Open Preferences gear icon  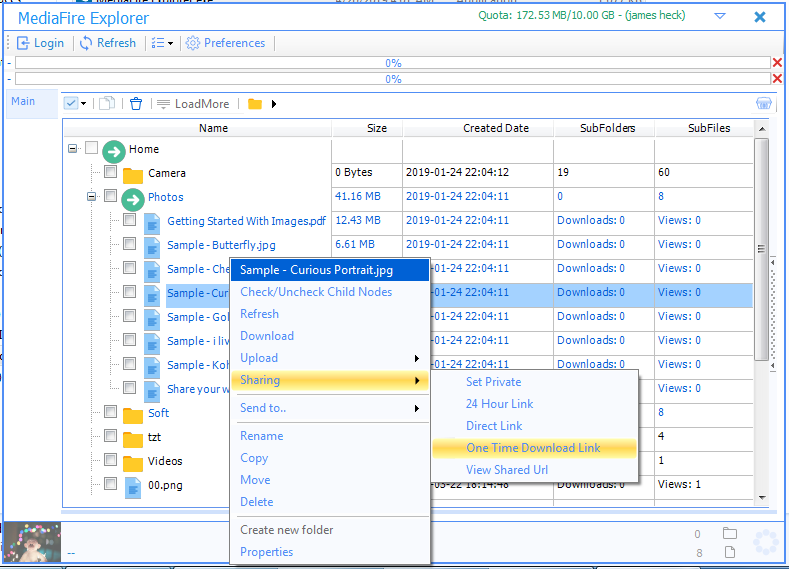coord(193,43)
